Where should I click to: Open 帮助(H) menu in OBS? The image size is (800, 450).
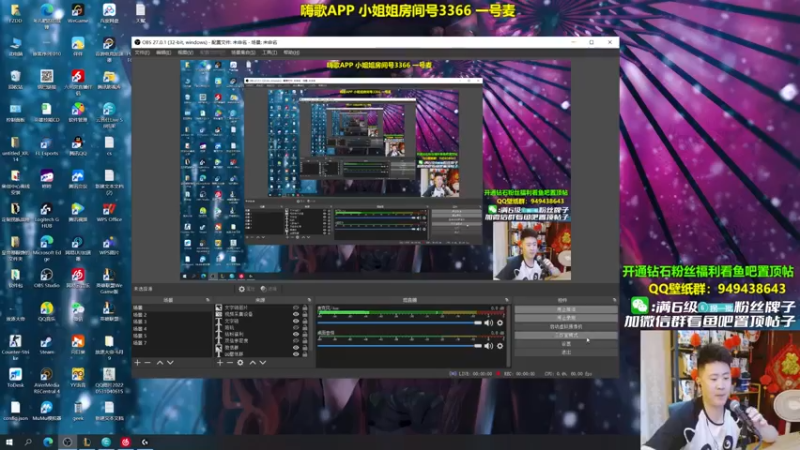pyautogui.click(x=291, y=53)
